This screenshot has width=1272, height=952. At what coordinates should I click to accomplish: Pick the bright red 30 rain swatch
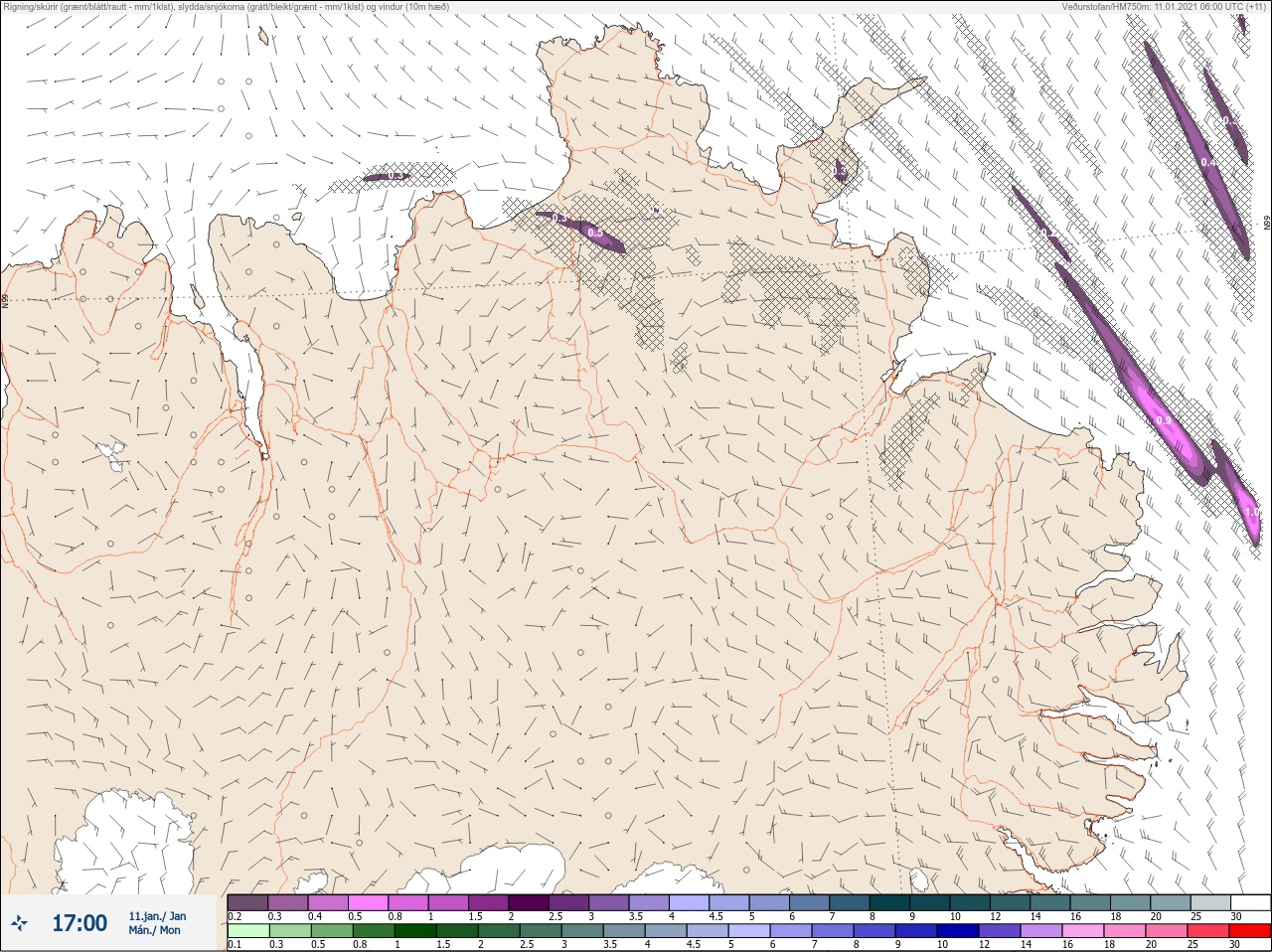point(1249,931)
